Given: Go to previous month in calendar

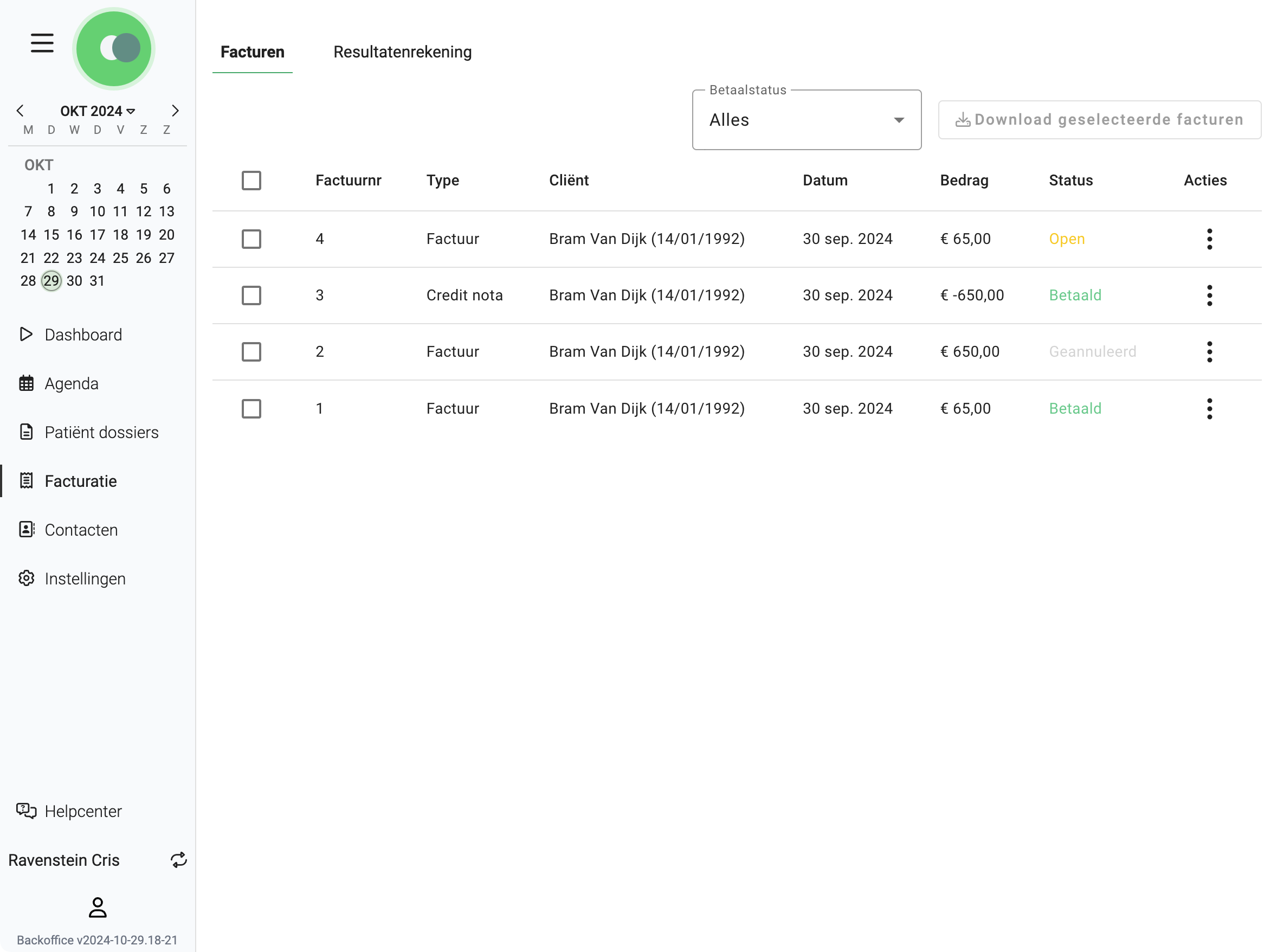Looking at the screenshot, I should [20, 111].
